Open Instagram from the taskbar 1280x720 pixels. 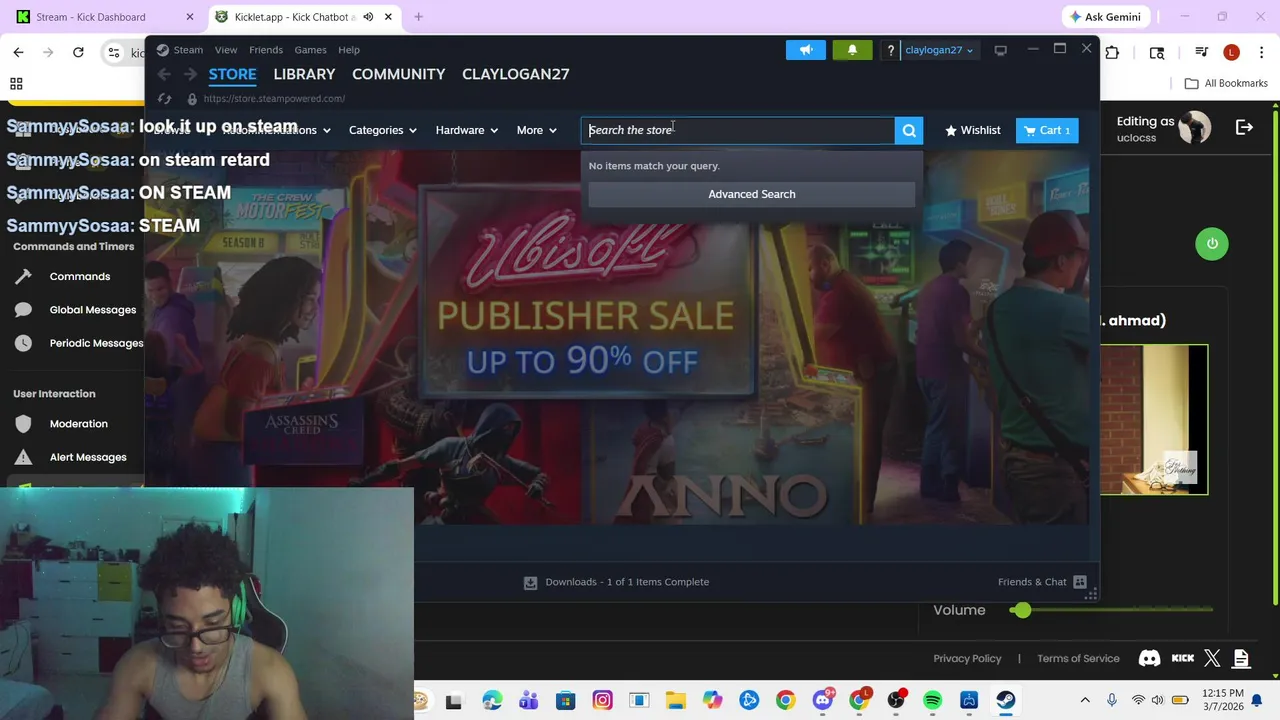[x=602, y=700]
